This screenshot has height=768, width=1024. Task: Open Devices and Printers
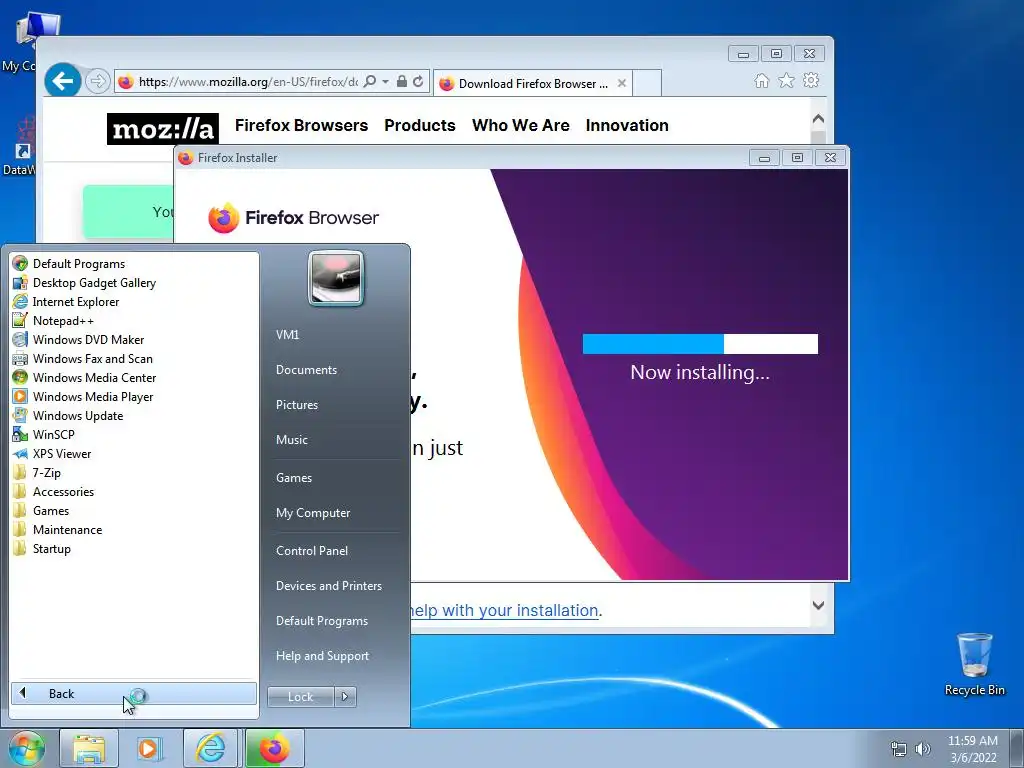(328, 586)
